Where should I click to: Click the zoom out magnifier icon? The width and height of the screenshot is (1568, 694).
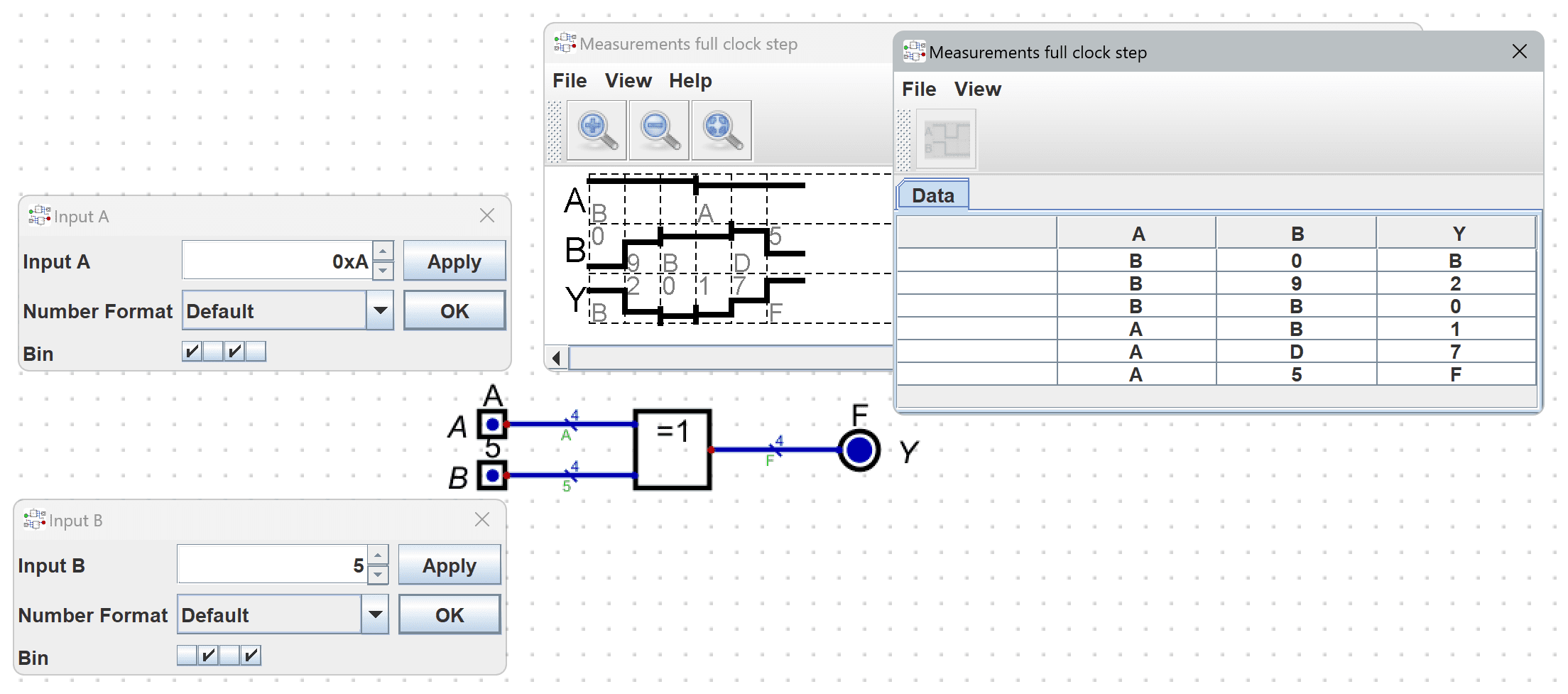coord(659,131)
